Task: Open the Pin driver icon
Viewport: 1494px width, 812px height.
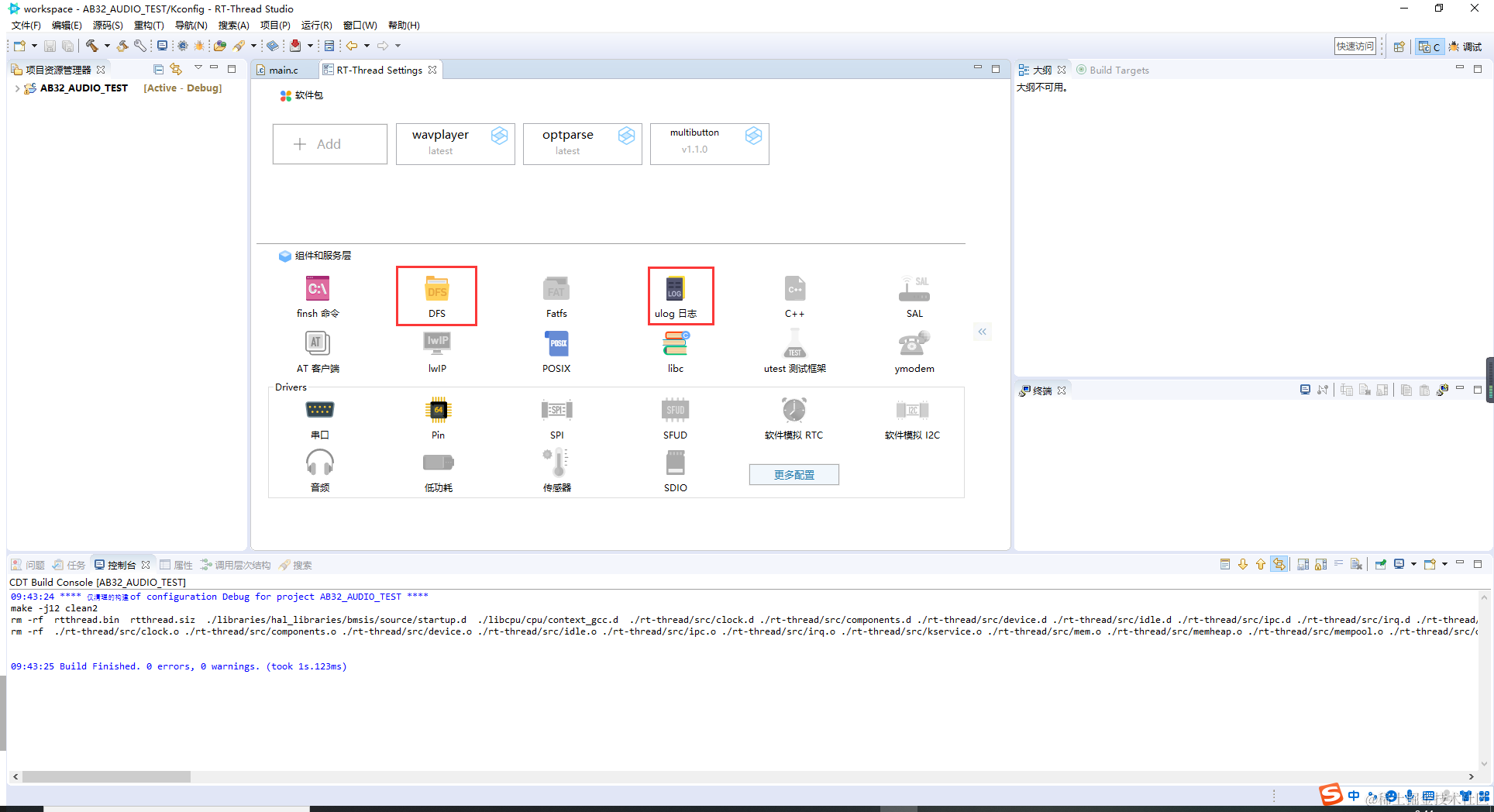Action: 438,409
